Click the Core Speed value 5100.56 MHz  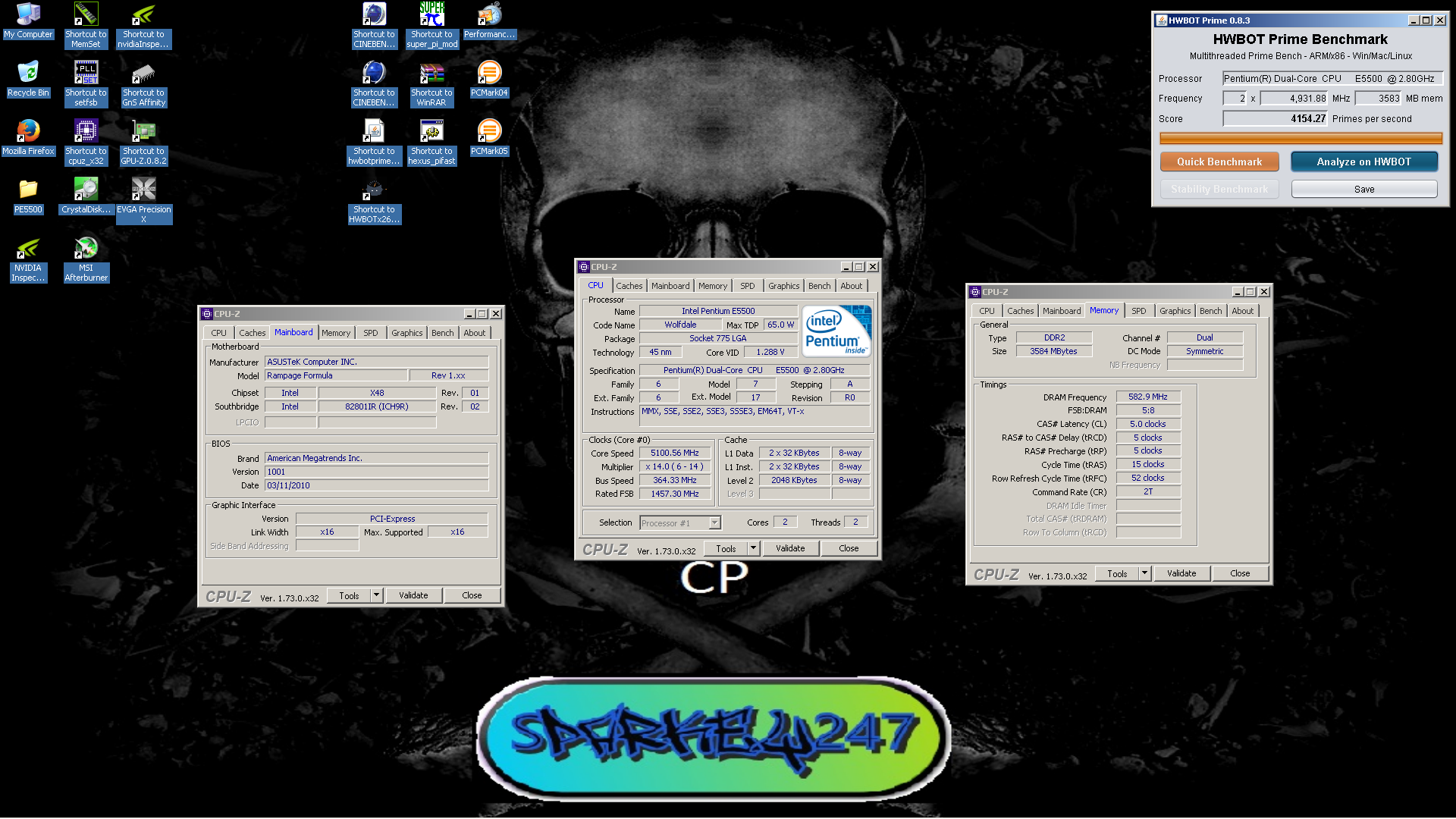tap(674, 453)
